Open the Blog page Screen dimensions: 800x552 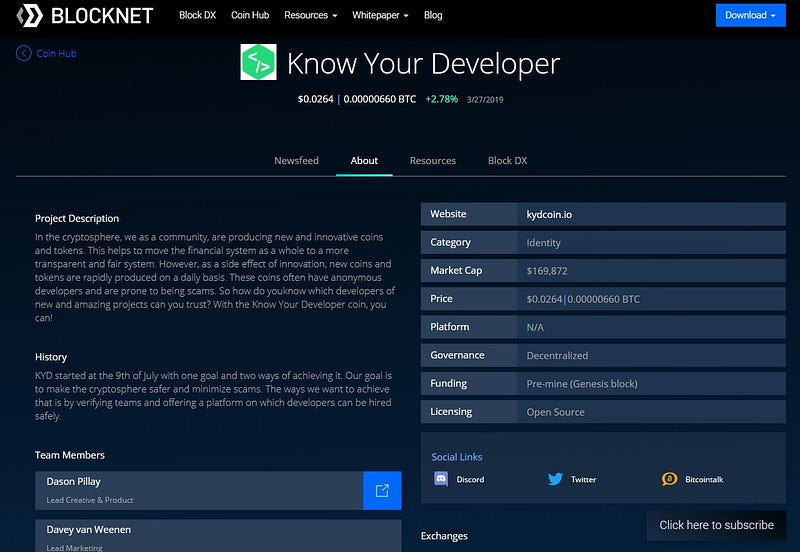pyautogui.click(x=433, y=15)
